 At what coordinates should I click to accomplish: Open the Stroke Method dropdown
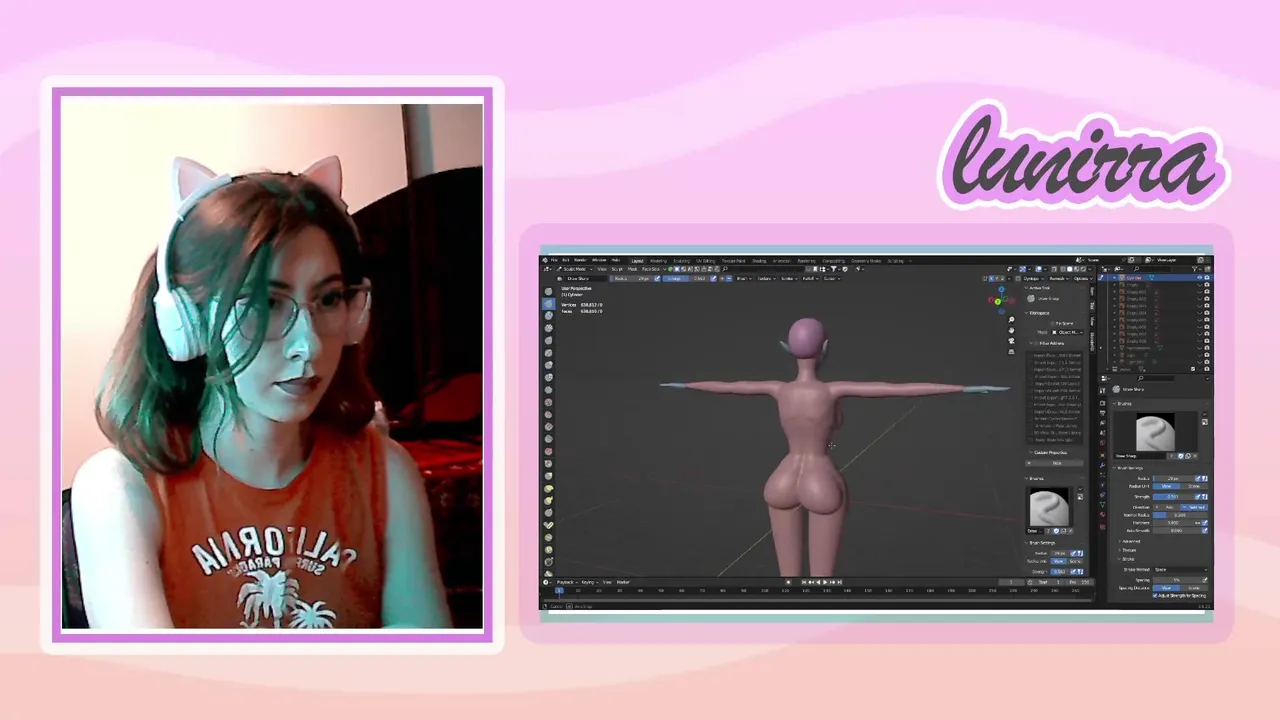pos(1181,570)
